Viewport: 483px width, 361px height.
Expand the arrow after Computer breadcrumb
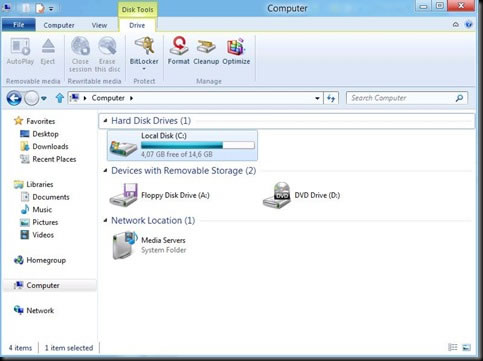click(131, 98)
